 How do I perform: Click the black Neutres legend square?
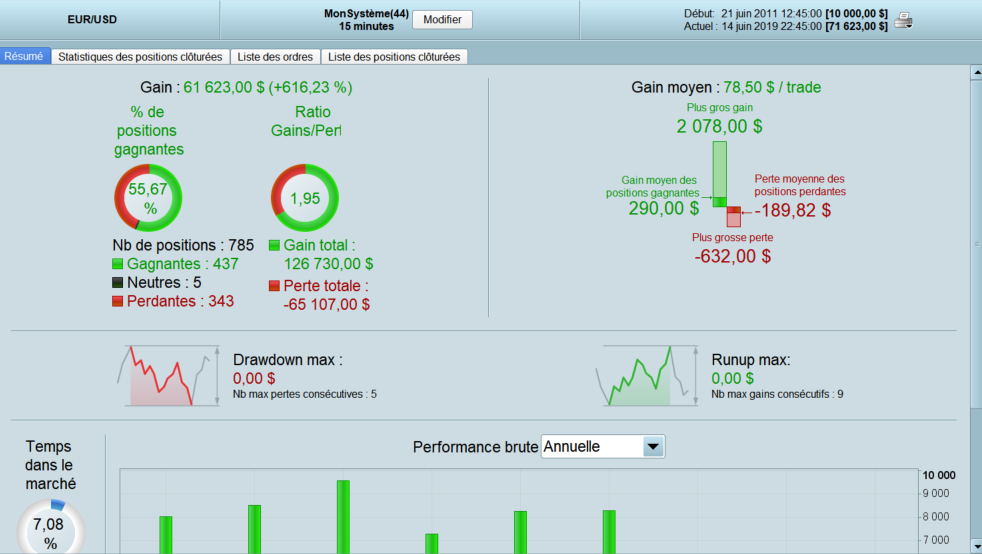(118, 283)
